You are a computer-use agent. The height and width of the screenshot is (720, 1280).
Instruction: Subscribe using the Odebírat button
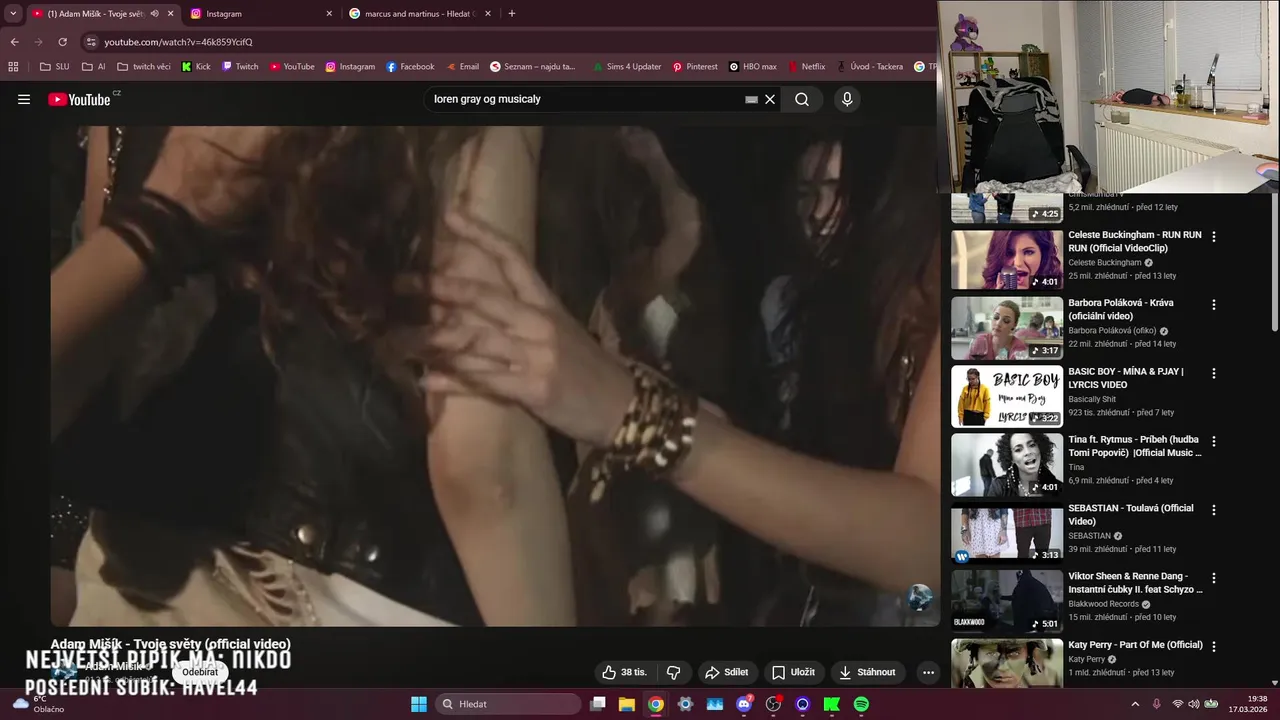pos(200,672)
